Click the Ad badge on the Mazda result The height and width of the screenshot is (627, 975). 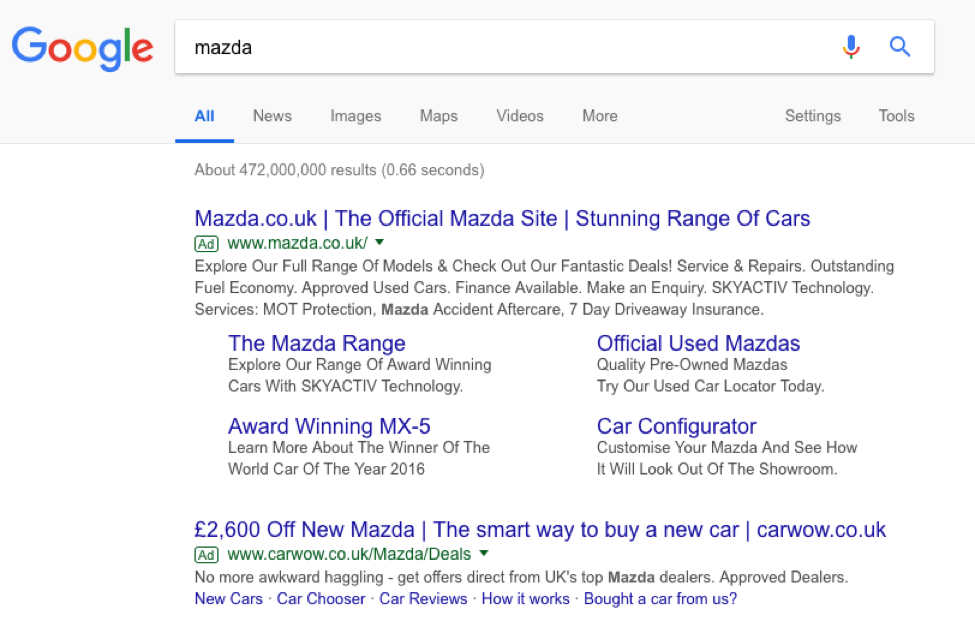[x=206, y=243]
